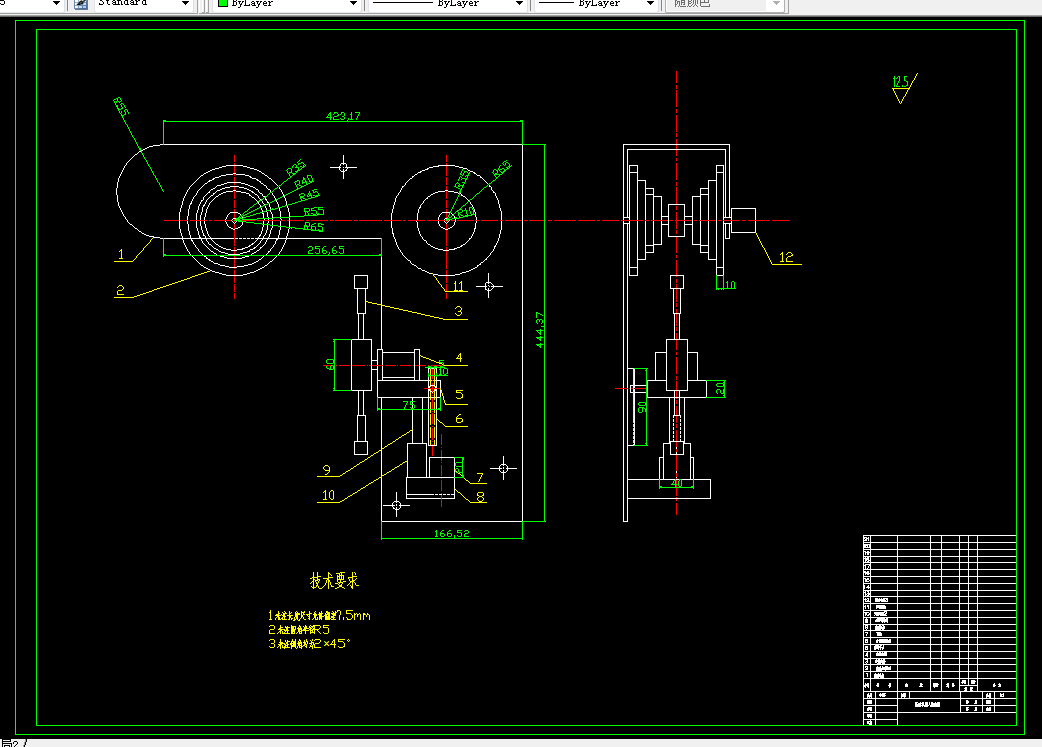The width and height of the screenshot is (1042, 747).
Task: Select the 90 dimension in the side view
Action: click(x=642, y=407)
